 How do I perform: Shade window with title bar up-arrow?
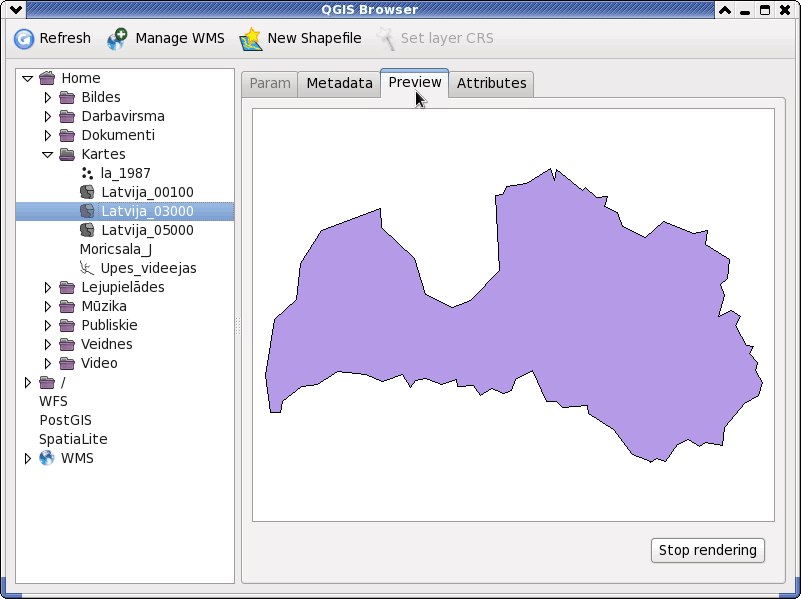pos(725,10)
